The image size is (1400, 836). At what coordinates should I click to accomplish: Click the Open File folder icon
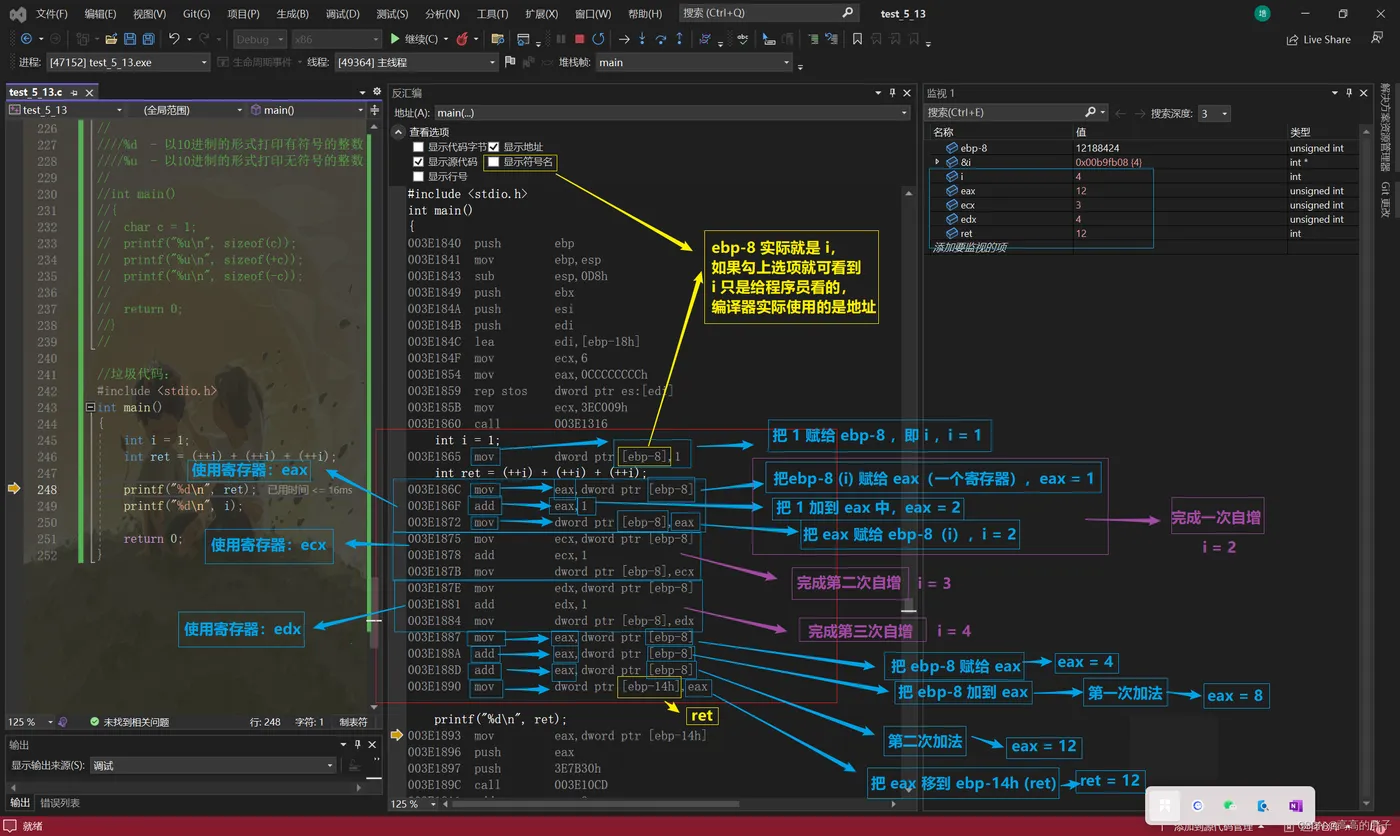111,39
